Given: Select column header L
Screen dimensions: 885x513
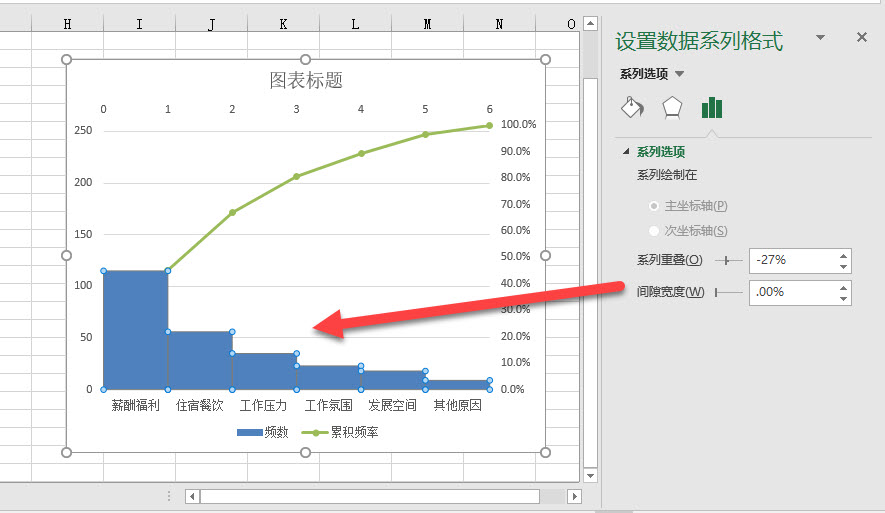Looking at the screenshot, I should [x=355, y=24].
